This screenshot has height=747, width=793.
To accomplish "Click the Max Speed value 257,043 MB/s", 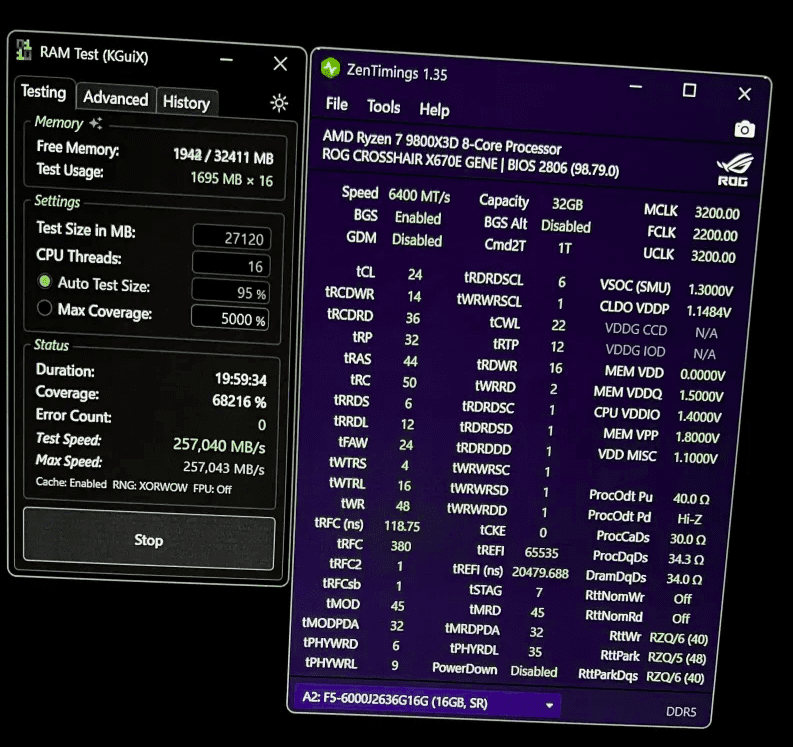I will (224, 467).
